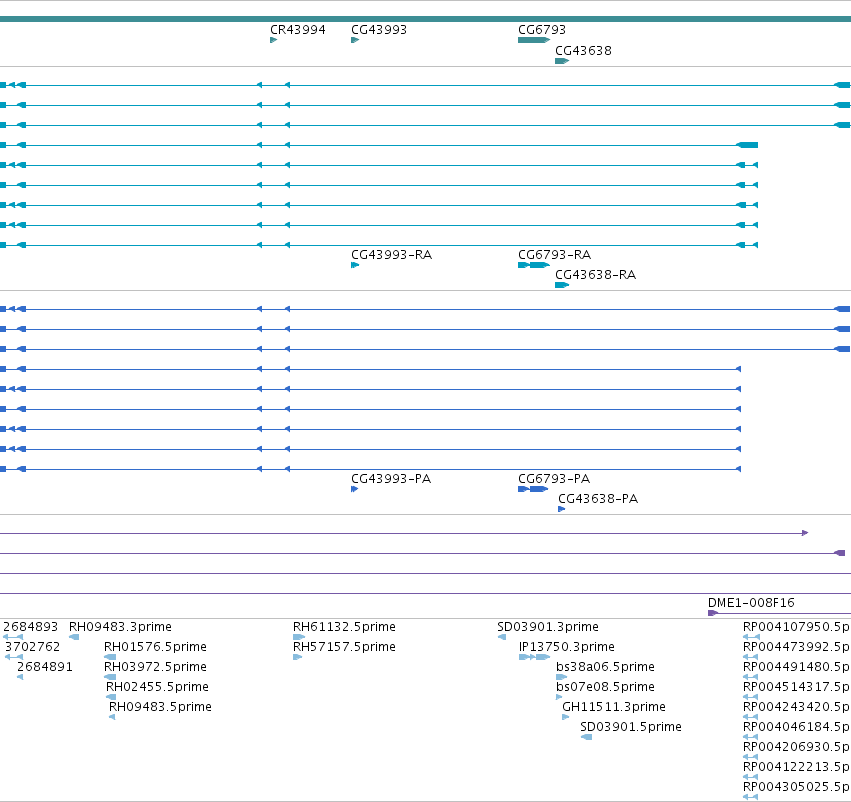Open RH09483.3prime EST label
The width and height of the screenshot is (851, 802).
pos(120,627)
